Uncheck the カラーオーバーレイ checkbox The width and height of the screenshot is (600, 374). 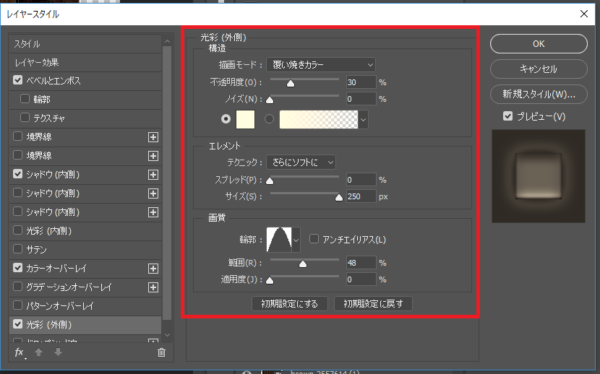click(18, 268)
